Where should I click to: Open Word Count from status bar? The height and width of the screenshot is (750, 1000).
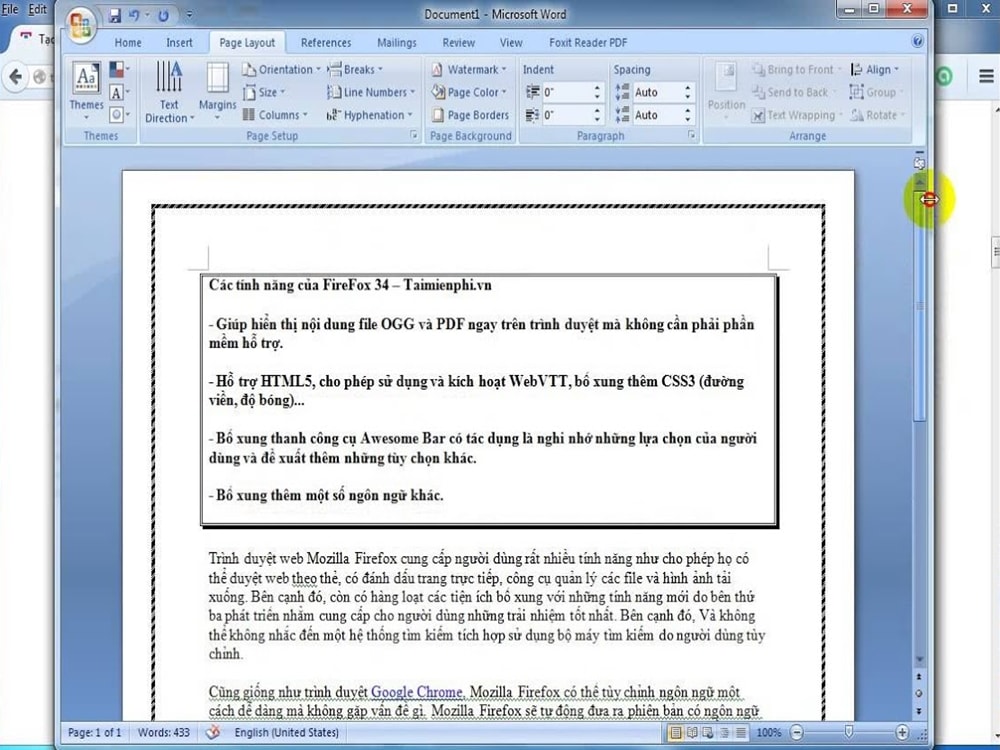164,732
